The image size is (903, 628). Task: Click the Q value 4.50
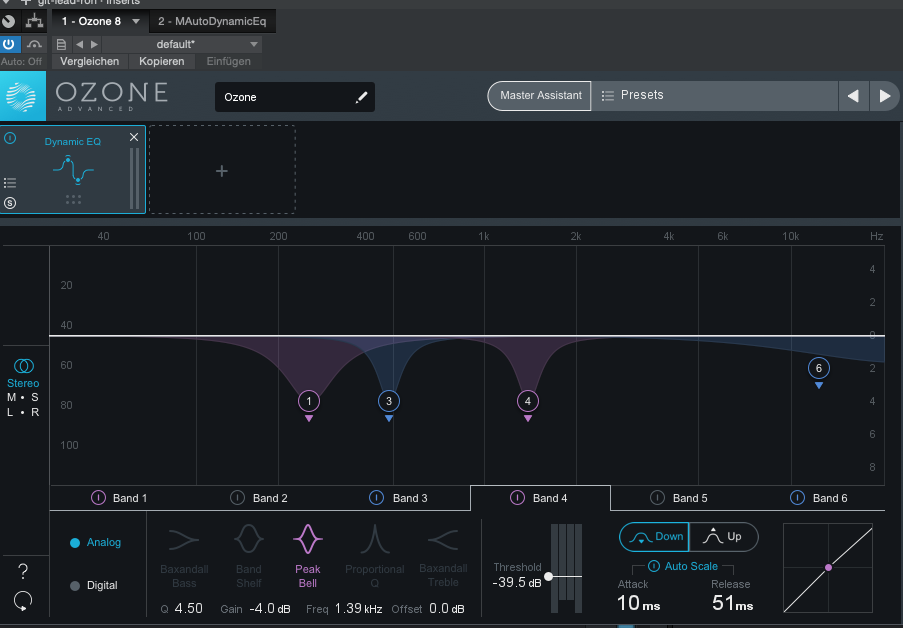[188, 608]
